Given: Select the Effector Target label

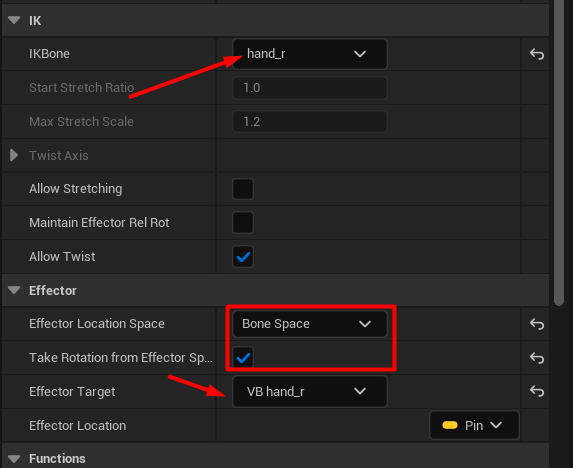Looking at the screenshot, I should click(x=72, y=392).
